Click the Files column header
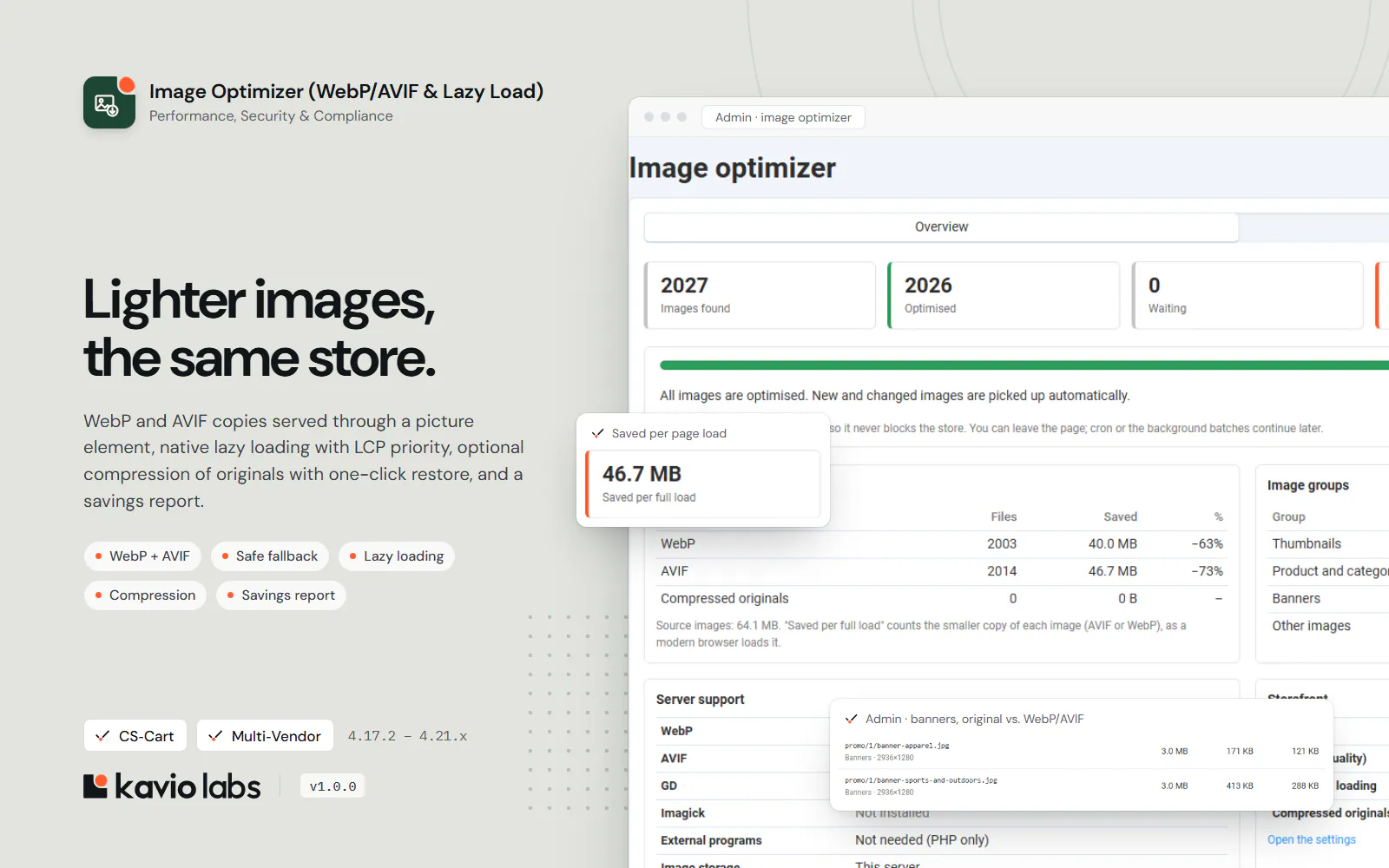This screenshot has width=1389, height=868. point(1004,516)
